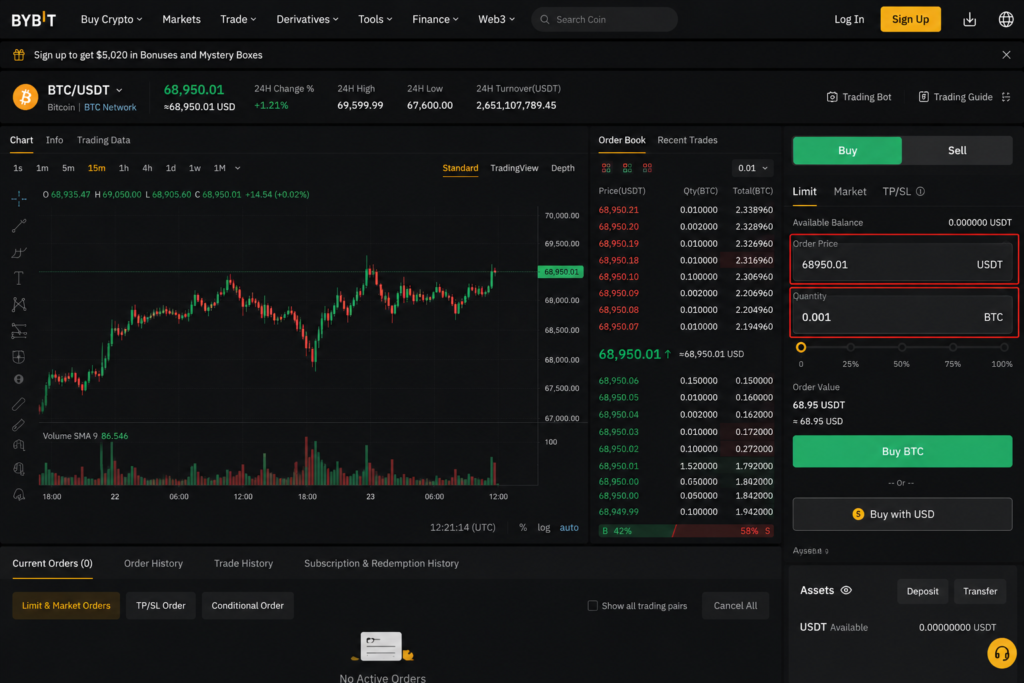Close the sign-up bonus banner
1024x683 pixels.
(1006, 55)
